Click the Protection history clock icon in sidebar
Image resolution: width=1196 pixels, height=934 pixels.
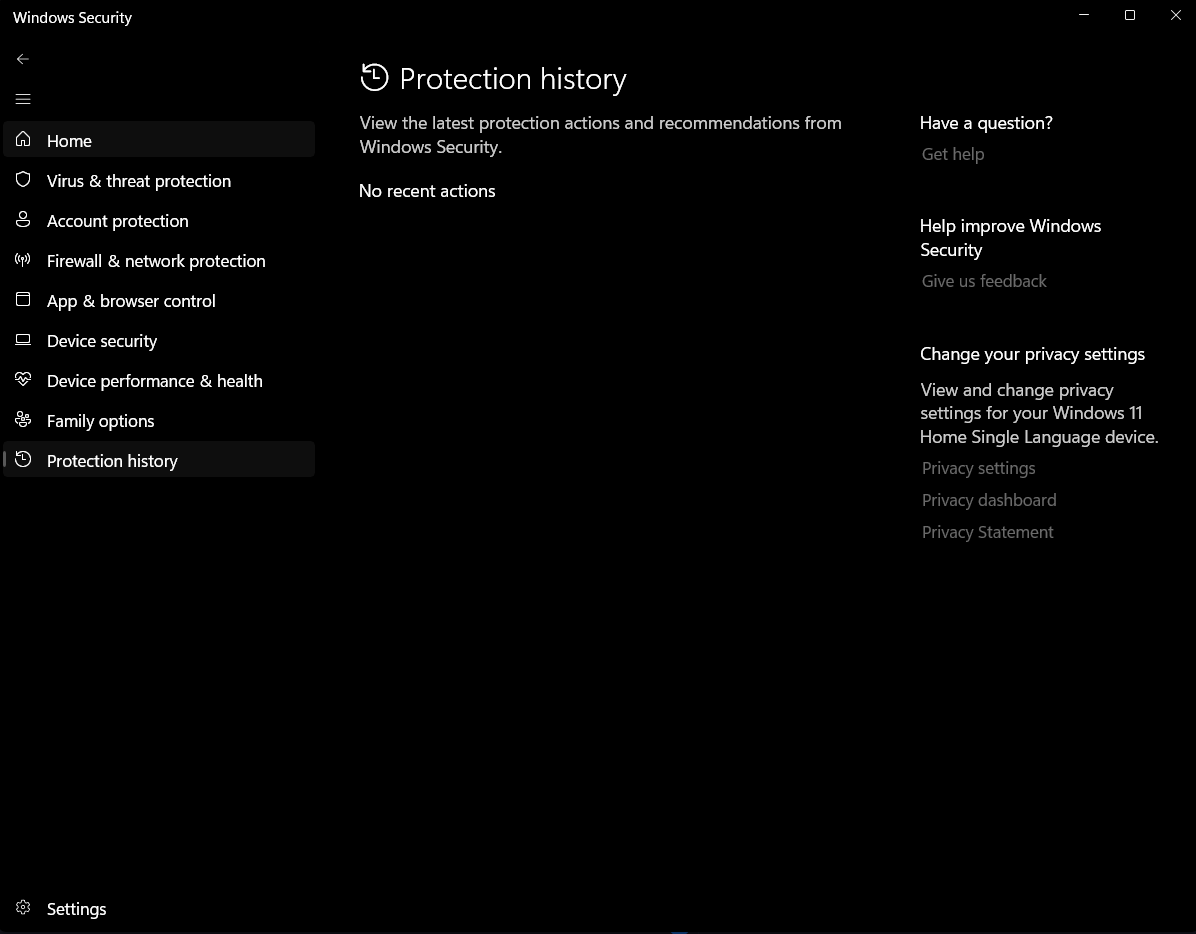(x=23, y=459)
